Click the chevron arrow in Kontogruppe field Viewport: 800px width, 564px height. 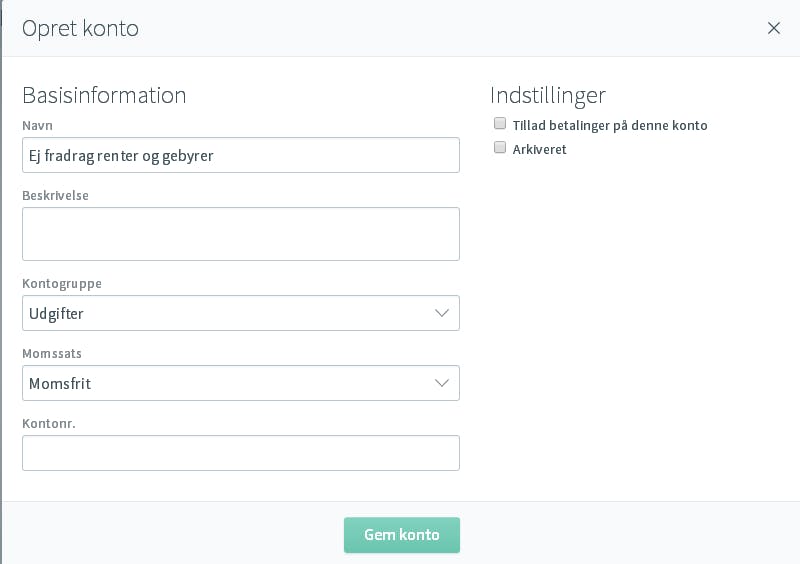point(441,313)
